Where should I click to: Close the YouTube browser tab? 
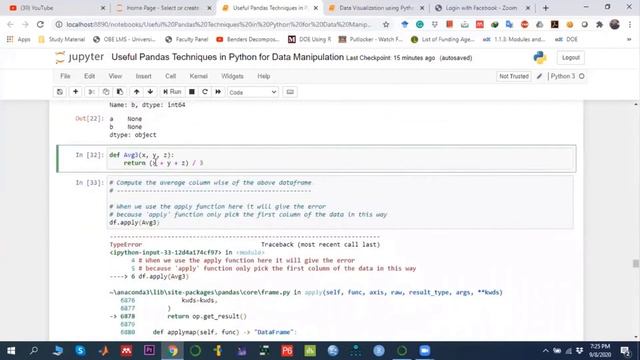tap(103, 8)
